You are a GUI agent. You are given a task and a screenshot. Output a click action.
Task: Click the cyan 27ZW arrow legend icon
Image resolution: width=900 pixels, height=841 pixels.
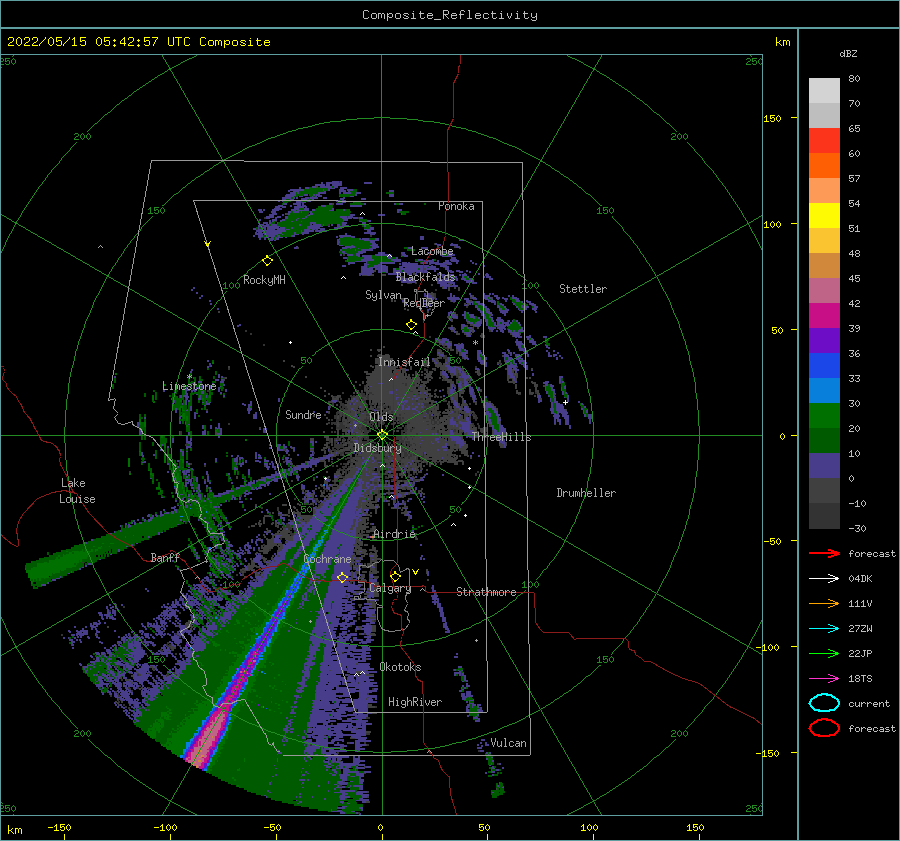point(824,629)
